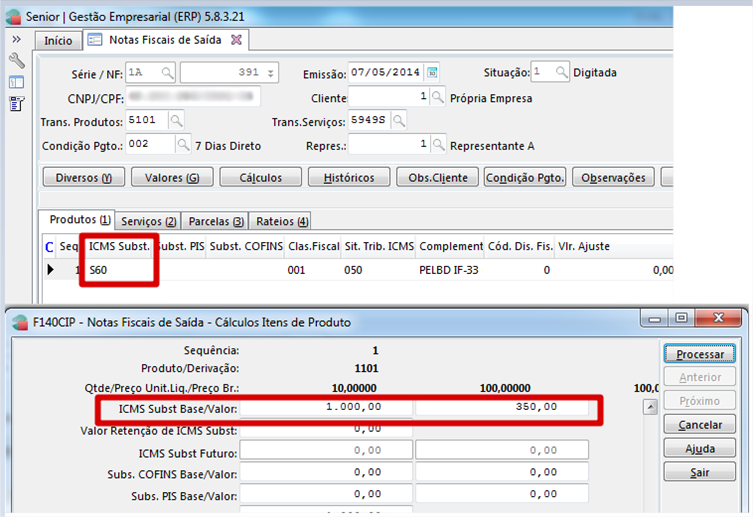The width and height of the screenshot is (753, 517).
Task: Click the F140CIP window title icon
Action: click(x=20, y=322)
